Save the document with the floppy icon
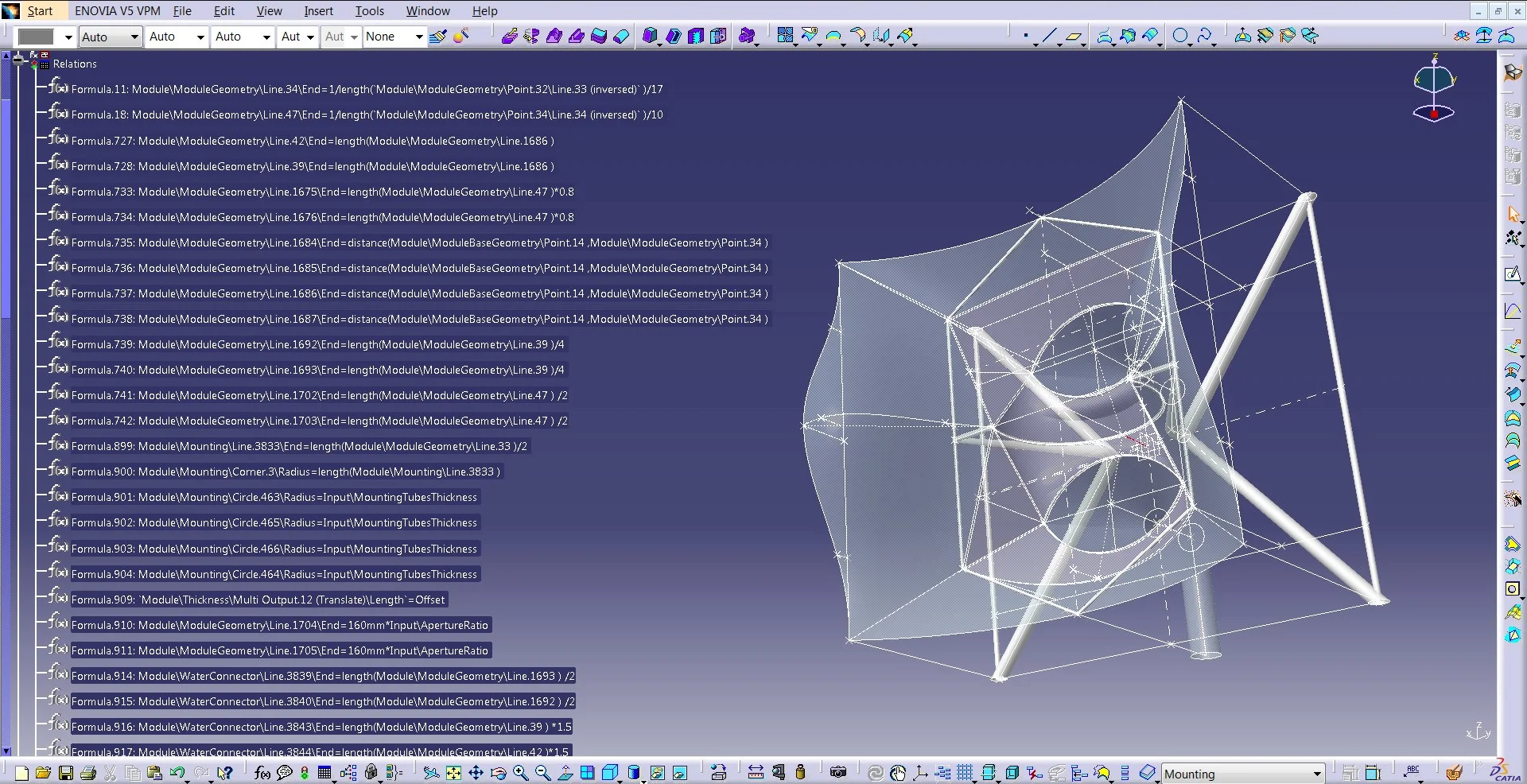This screenshot has width=1527, height=784. pos(66,773)
